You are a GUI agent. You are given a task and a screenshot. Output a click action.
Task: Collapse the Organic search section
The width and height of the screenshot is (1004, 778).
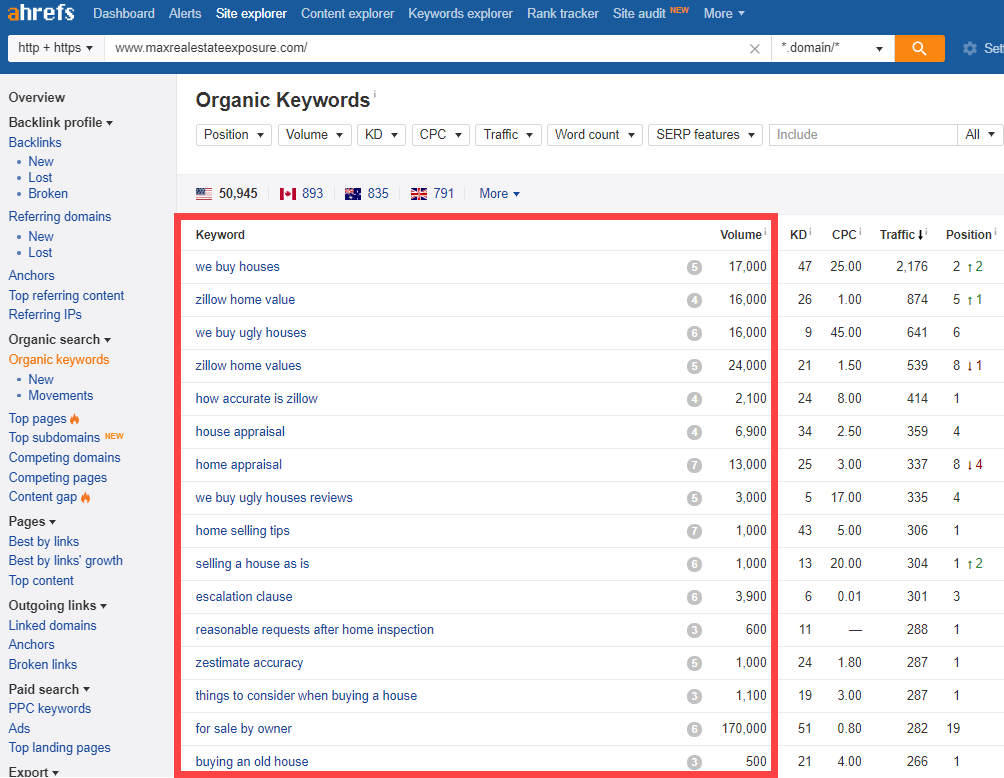click(x=60, y=339)
